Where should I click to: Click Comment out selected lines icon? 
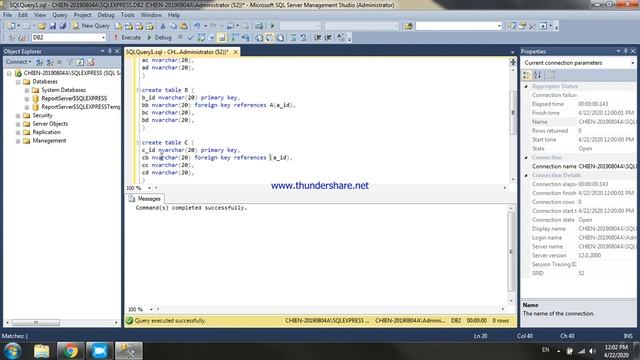pyautogui.click(x=293, y=38)
